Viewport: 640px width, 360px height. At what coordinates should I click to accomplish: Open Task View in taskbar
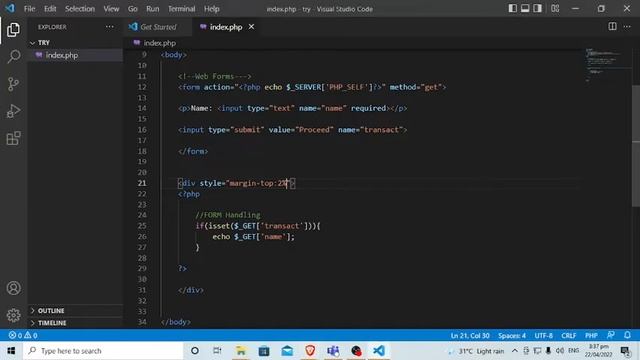point(218,351)
